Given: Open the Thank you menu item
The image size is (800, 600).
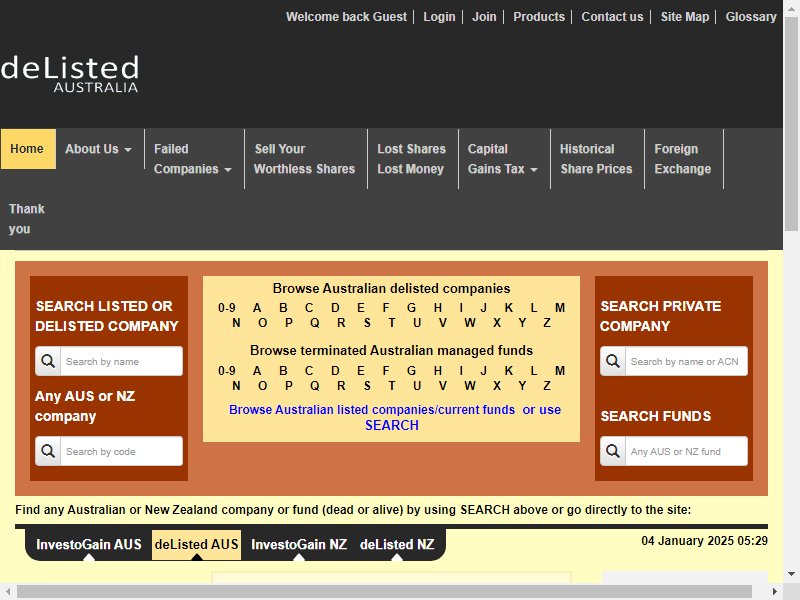Looking at the screenshot, I should click(x=27, y=219).
